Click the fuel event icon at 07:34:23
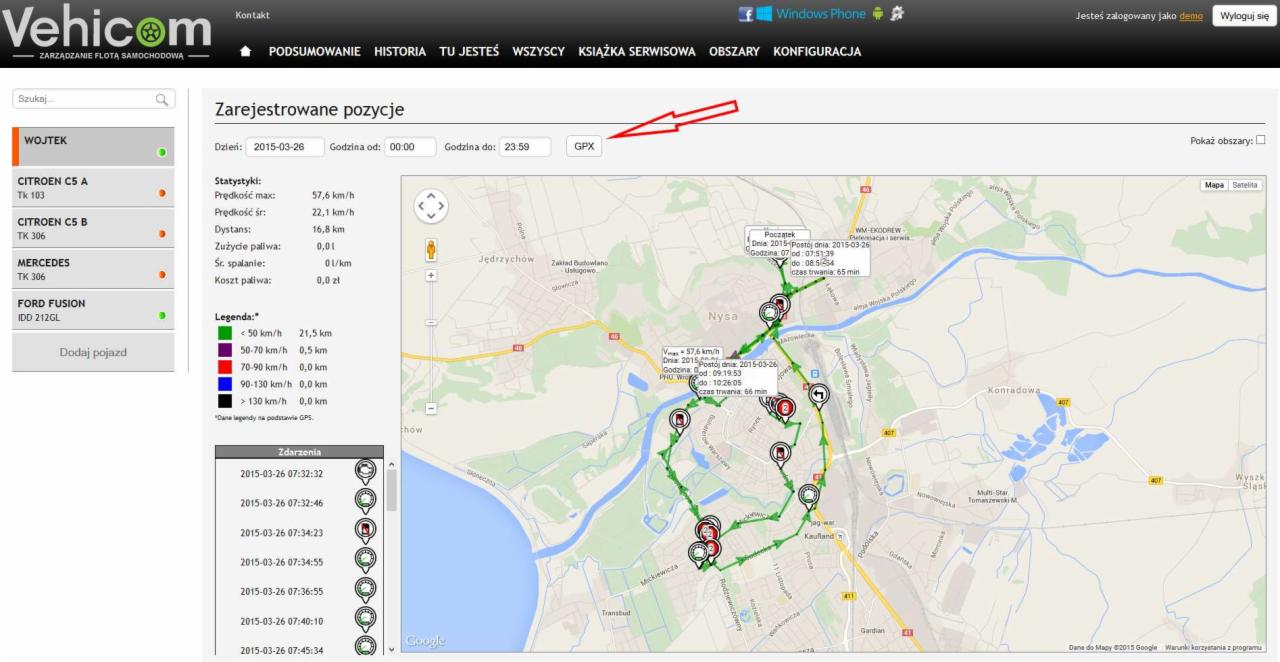 (366, 530)
